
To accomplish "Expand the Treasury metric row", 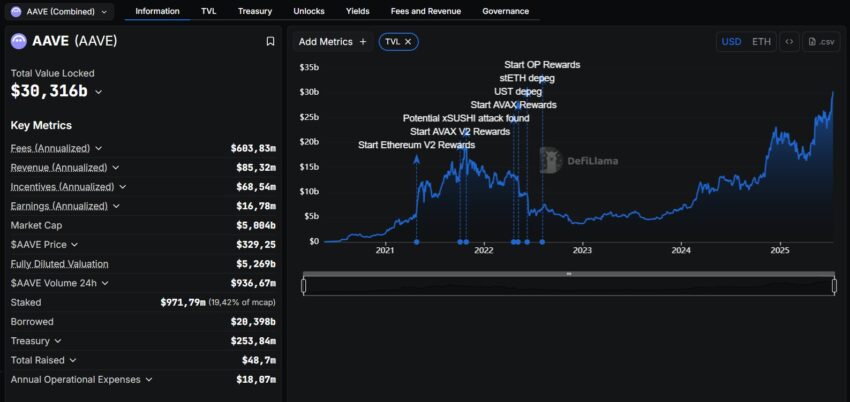I will (57, 341).
